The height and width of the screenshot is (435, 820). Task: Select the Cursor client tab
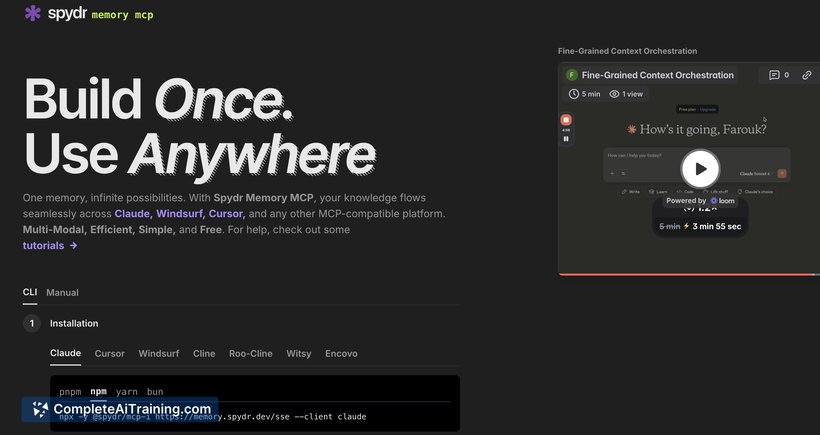(109, 353)
